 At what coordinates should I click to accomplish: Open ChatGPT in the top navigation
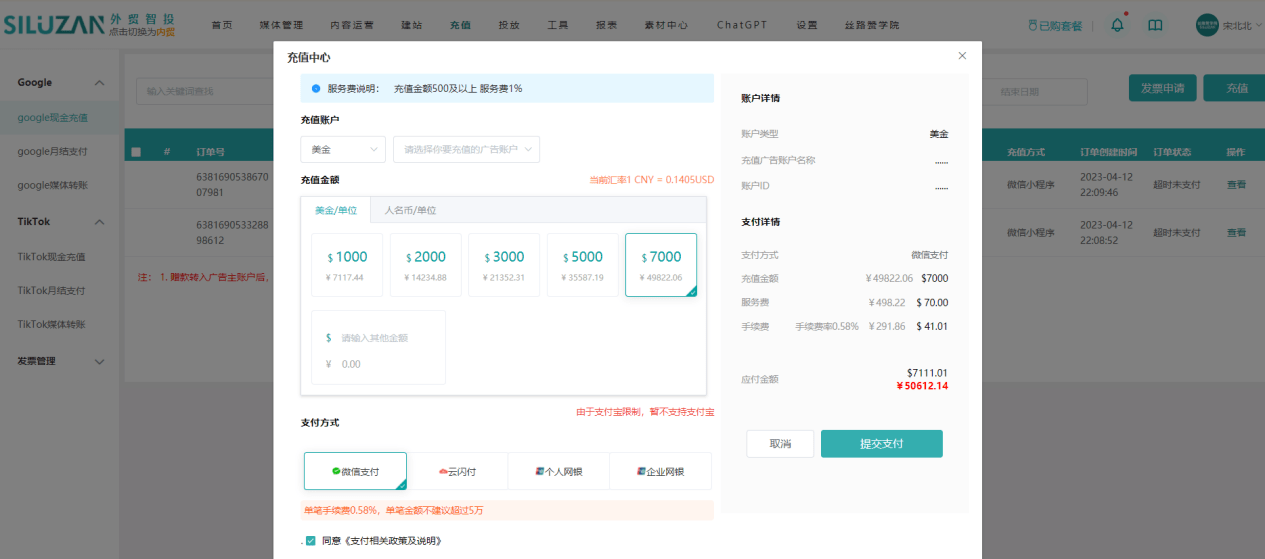pos(742,25)
